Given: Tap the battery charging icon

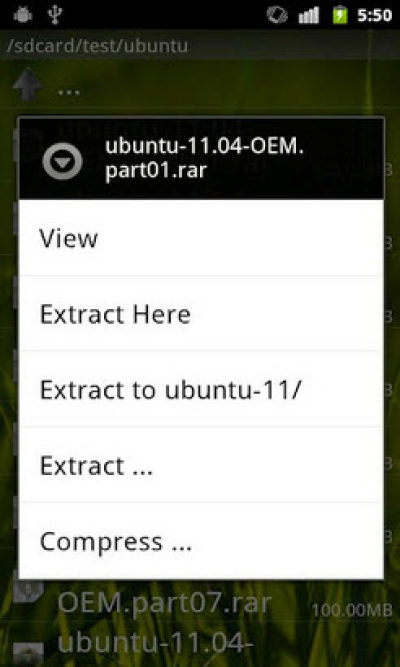Looking at the screenshot, I should click(340, 15).
